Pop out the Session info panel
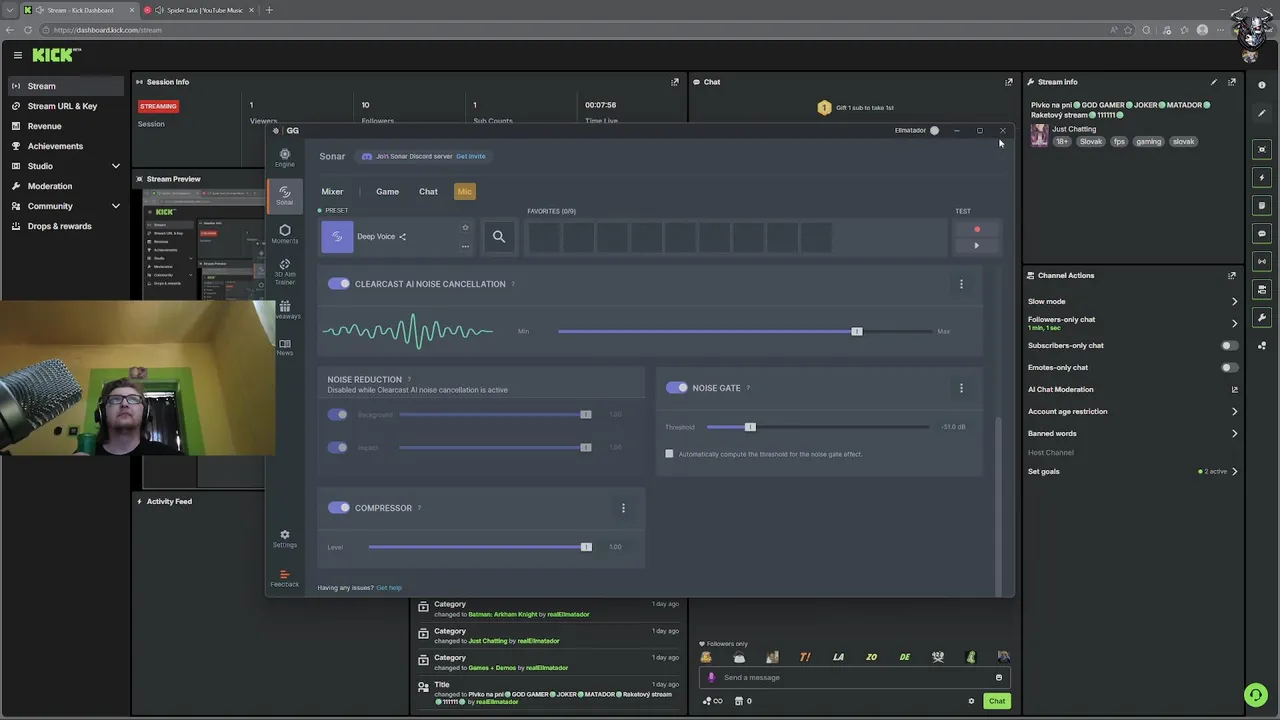1280x720 pixels. coord(675,82)
